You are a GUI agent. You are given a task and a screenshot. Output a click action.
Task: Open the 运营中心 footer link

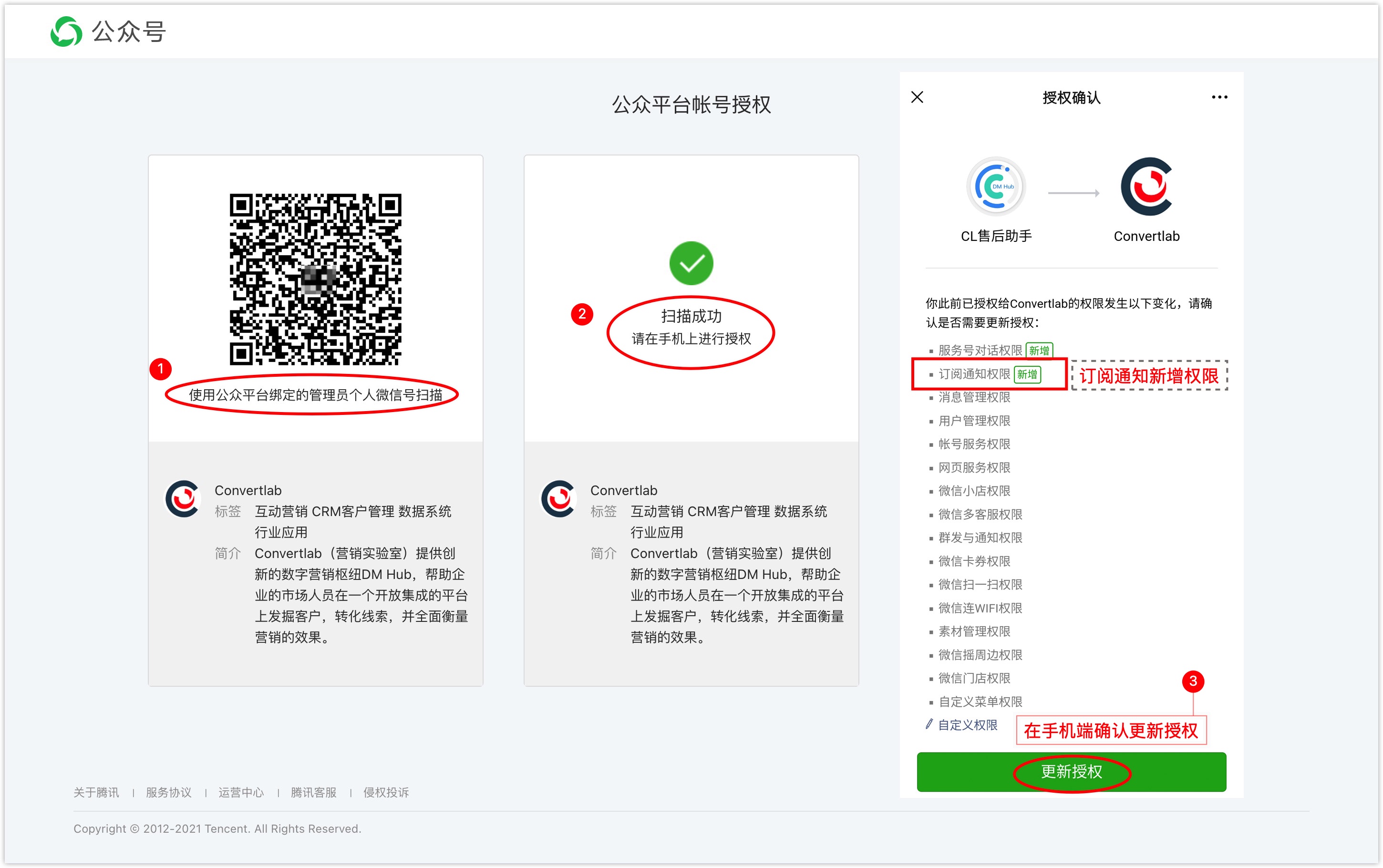[241, 792]
